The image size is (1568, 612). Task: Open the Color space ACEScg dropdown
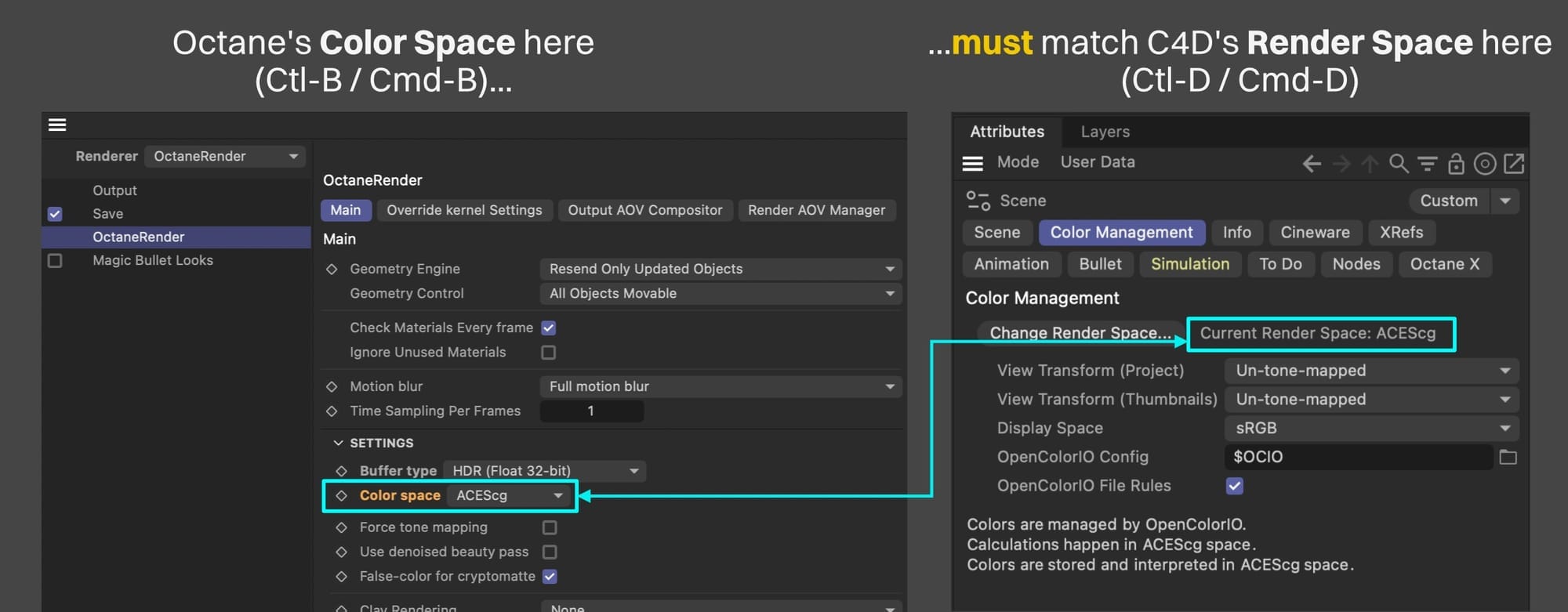pyautogui.click(x=508, y=495)
